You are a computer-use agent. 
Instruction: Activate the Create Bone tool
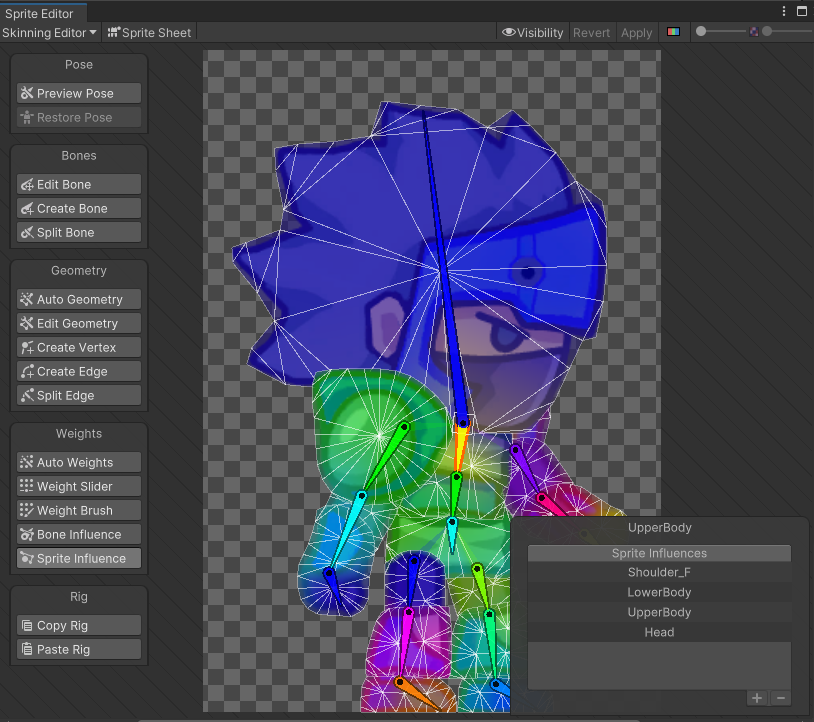click(79, 208)
